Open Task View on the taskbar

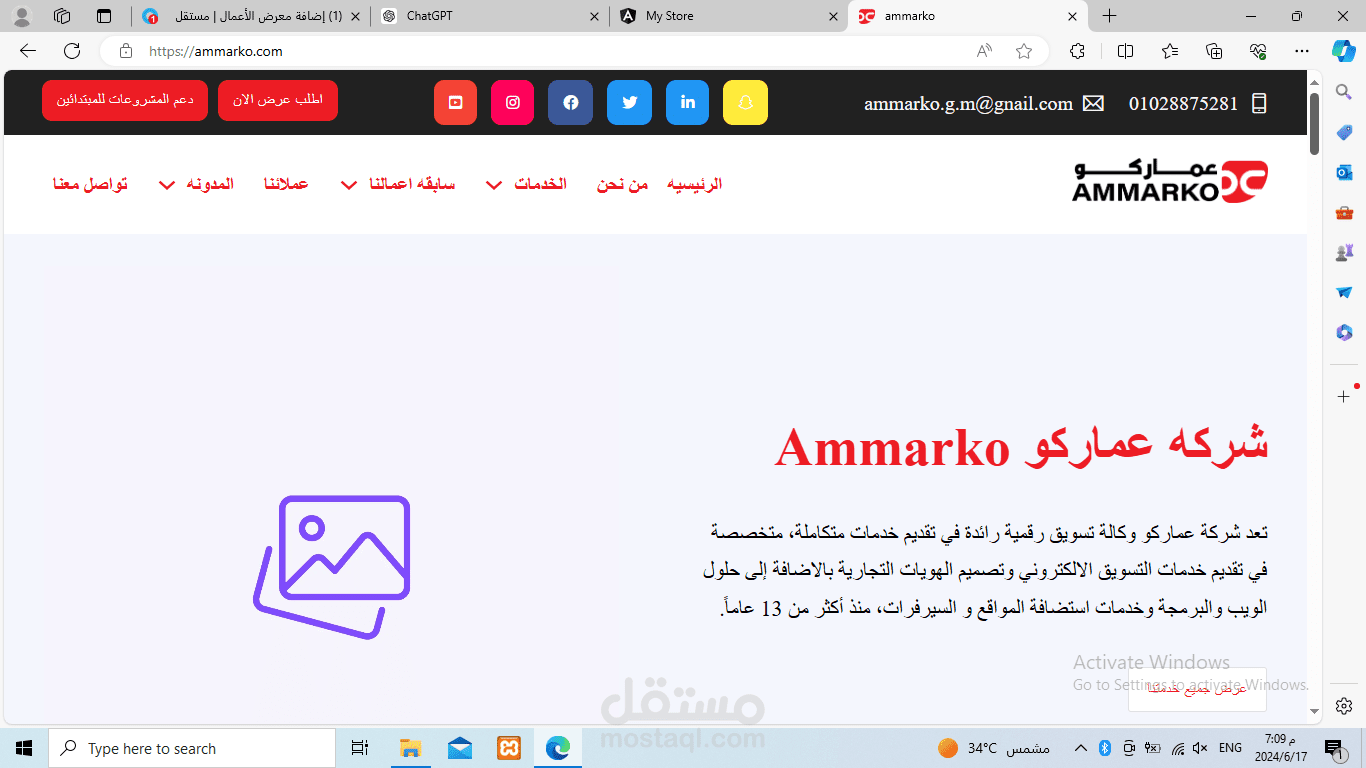tap(360, 748)
